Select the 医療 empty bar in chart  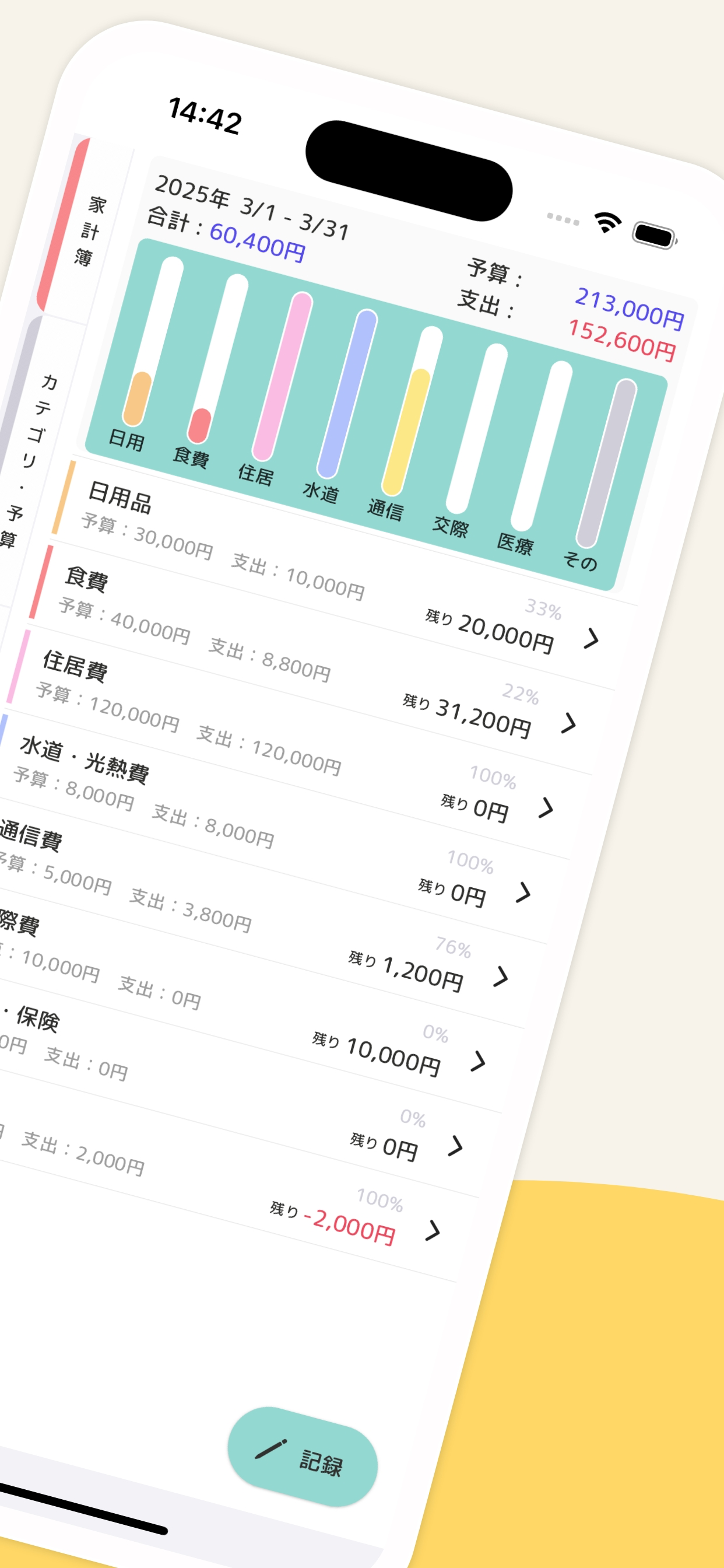[542, 446]
